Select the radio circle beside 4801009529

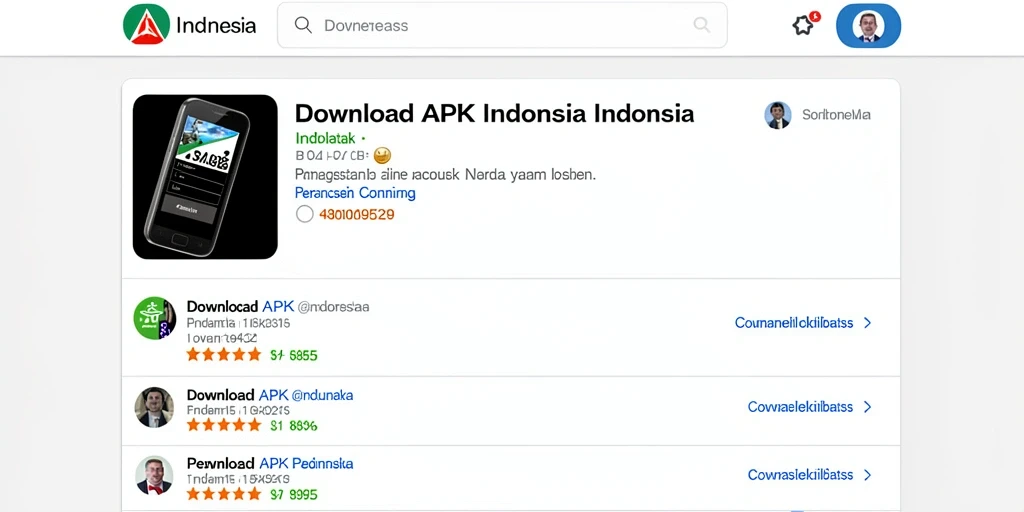coord(304,214)
